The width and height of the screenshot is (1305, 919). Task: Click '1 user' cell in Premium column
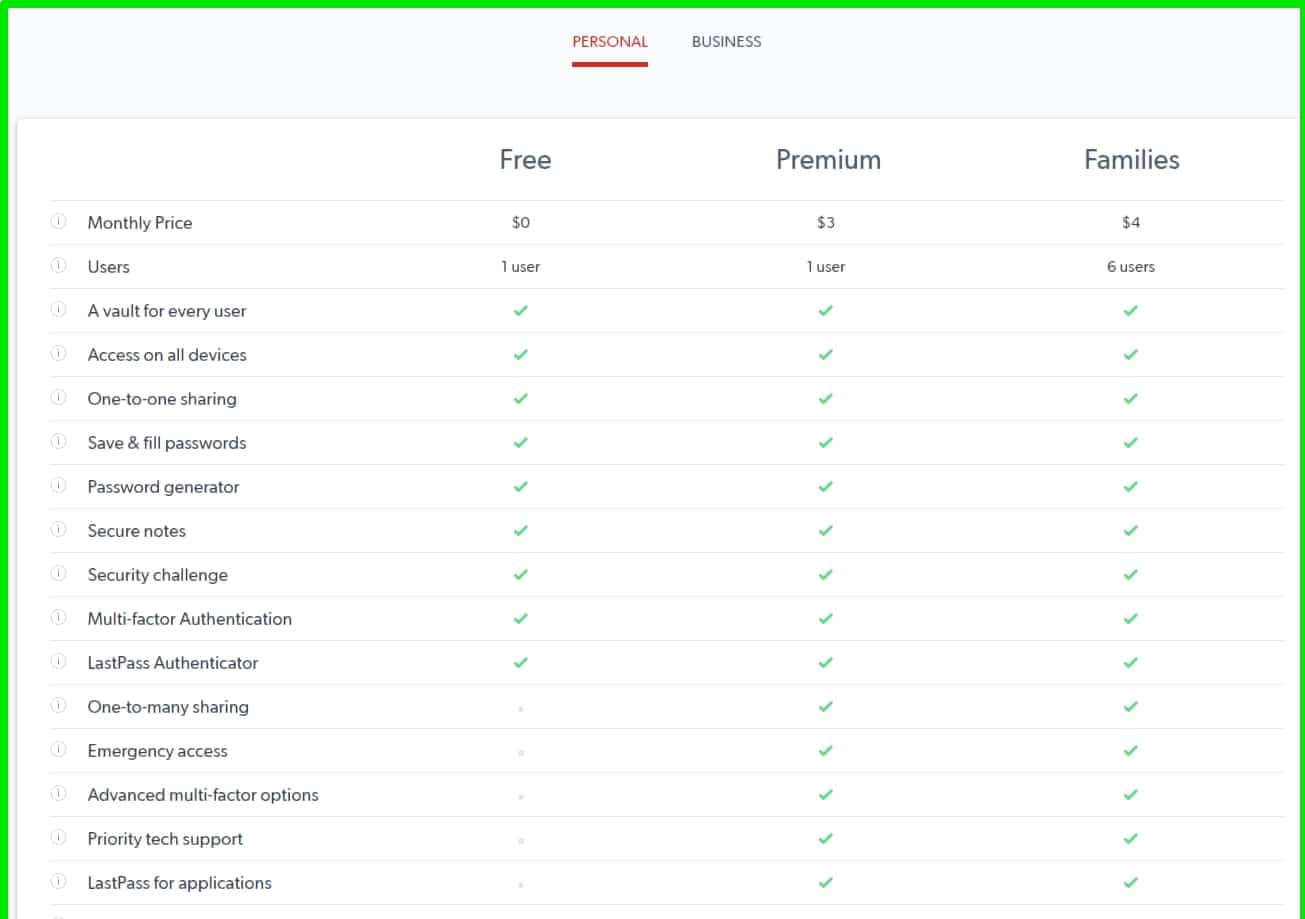826,267
